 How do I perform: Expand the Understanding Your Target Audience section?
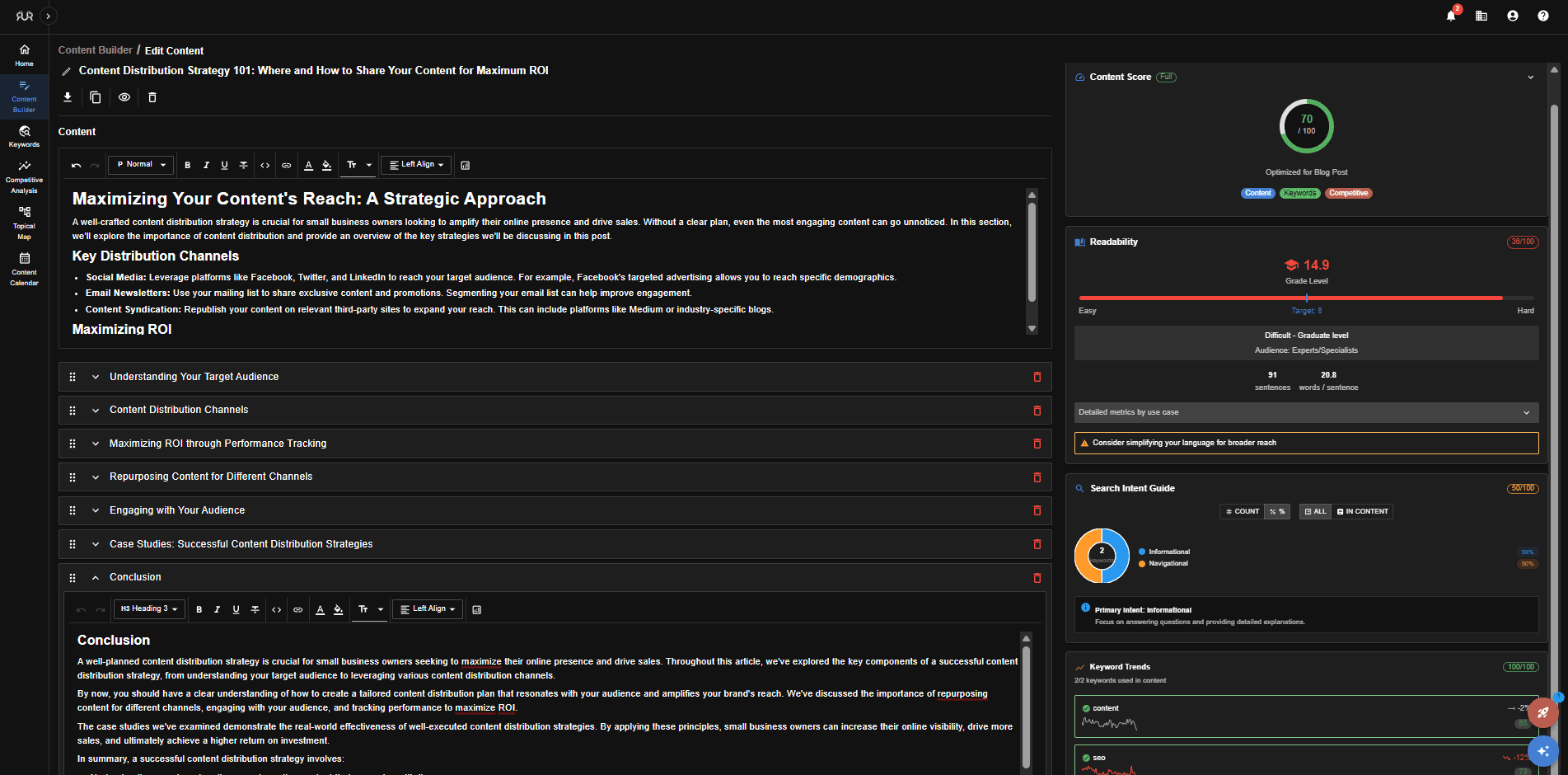point(96,377)
